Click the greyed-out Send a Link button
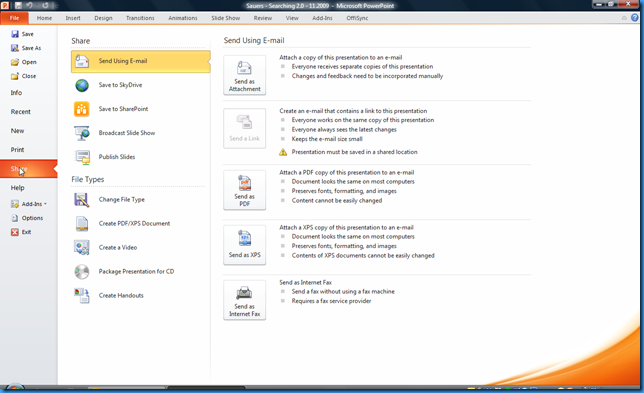Viewport: 644px width, 393px height. pyautogui.click(x=244, y=128)
